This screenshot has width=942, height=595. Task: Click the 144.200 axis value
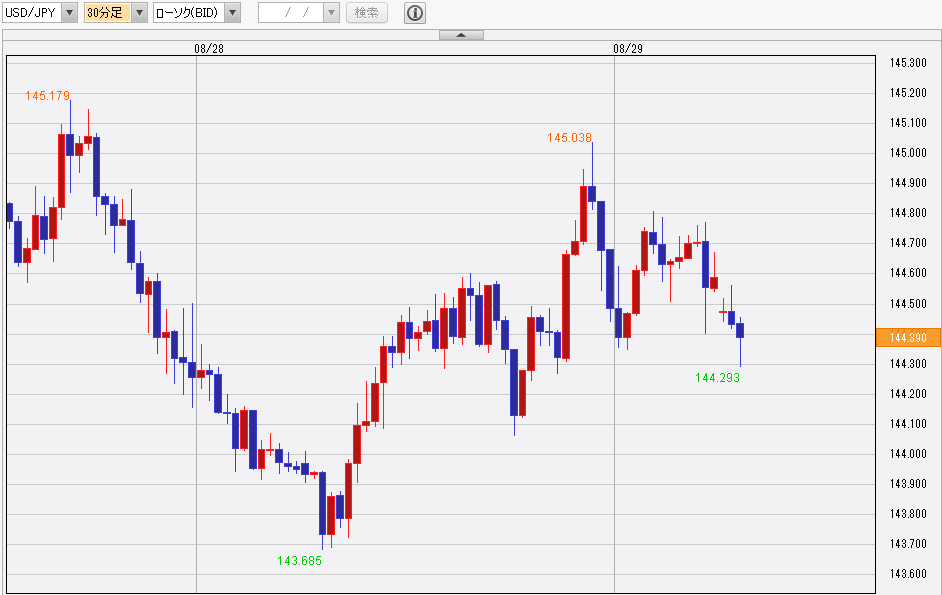(908, 394)
